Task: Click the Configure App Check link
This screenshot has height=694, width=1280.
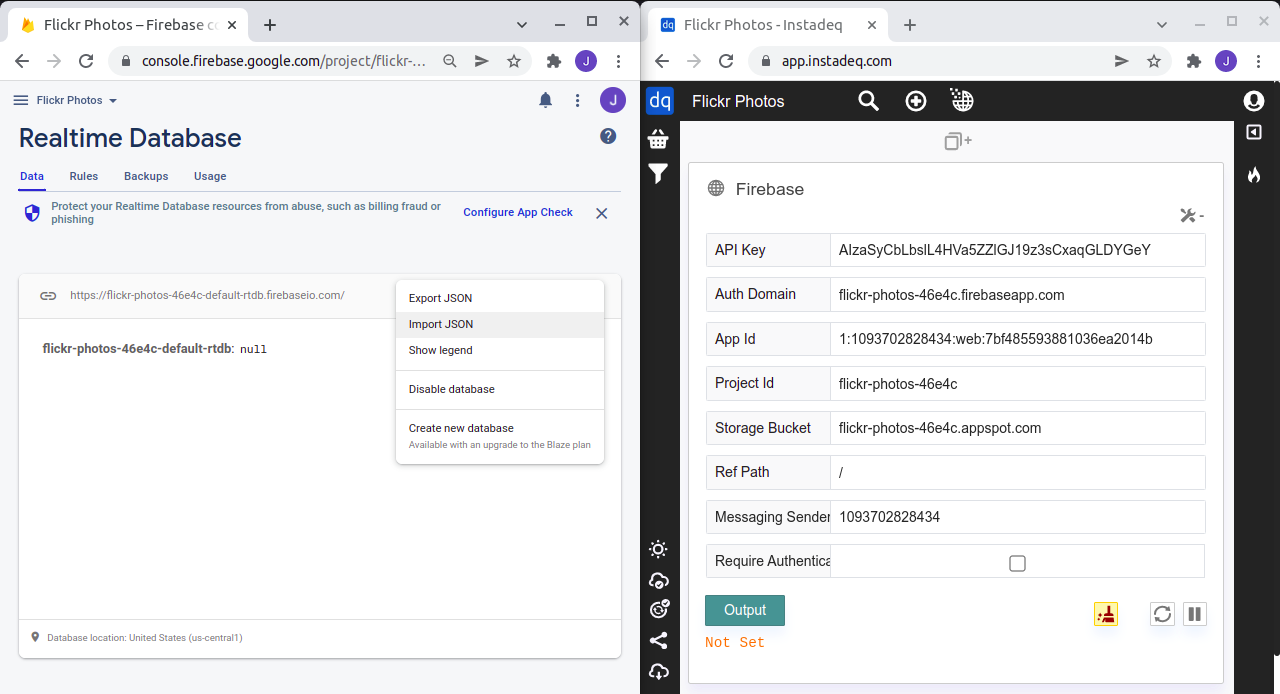Action: pyautogui.click(x=518, y=212)
